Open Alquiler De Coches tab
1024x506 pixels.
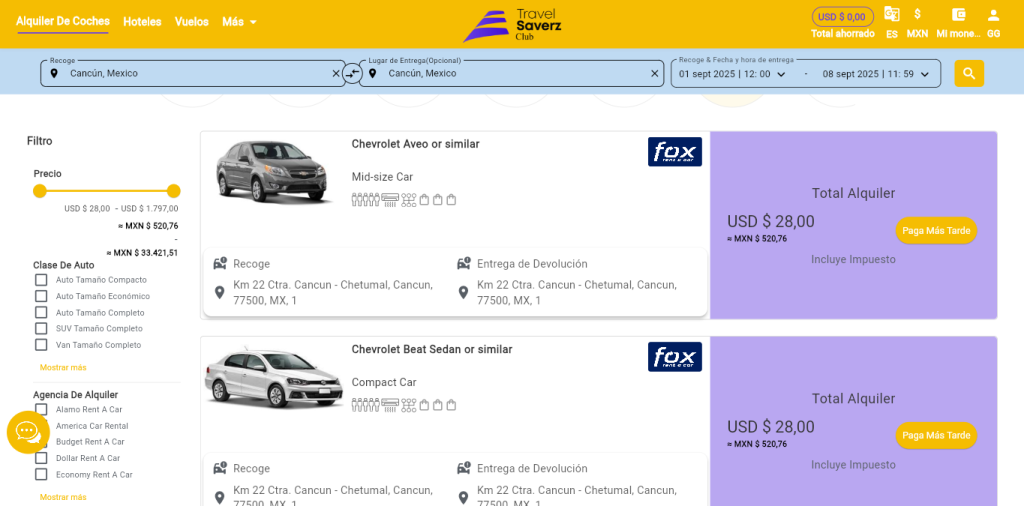click(63, 22)
